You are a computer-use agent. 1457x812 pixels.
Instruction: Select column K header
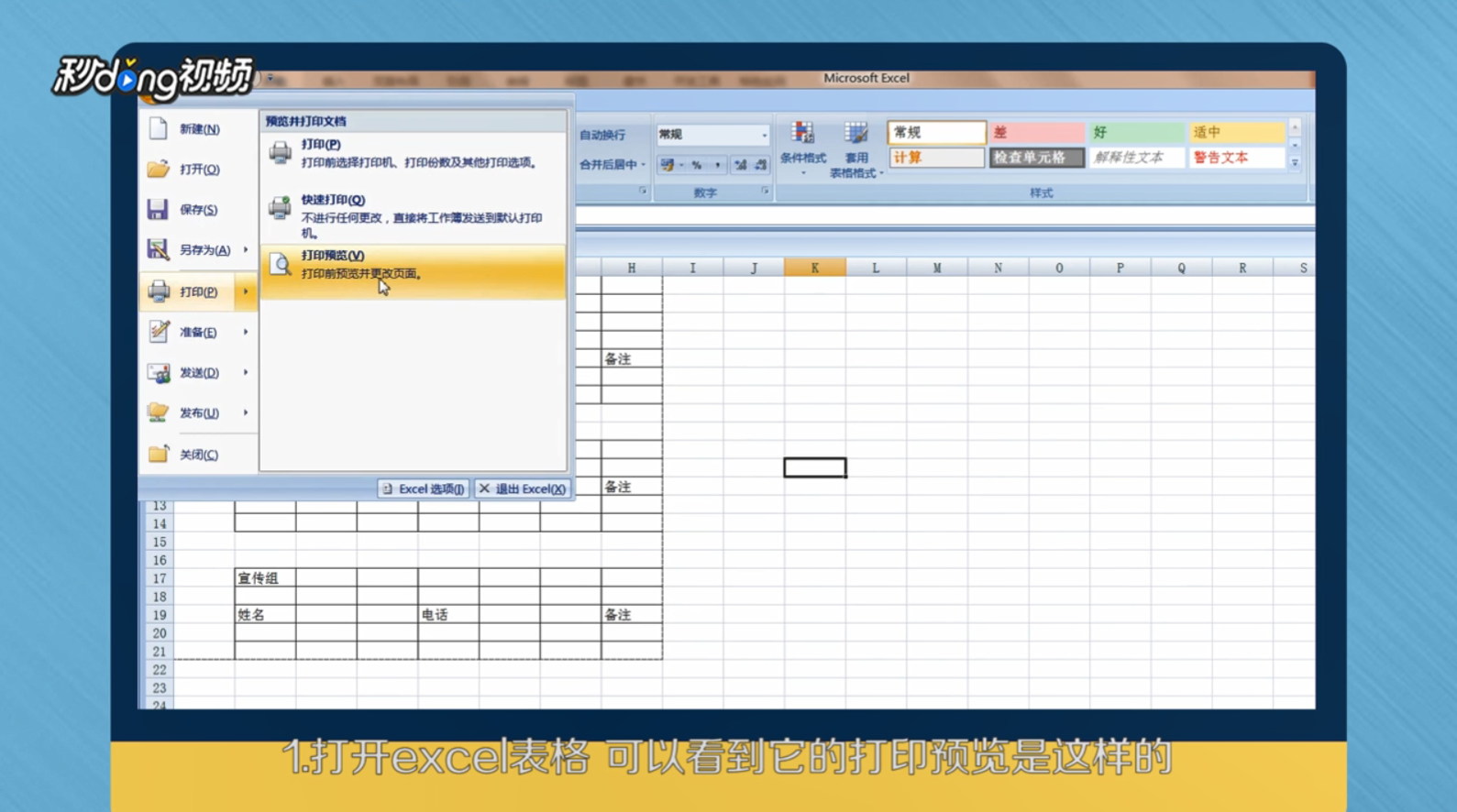click(814, 268)
